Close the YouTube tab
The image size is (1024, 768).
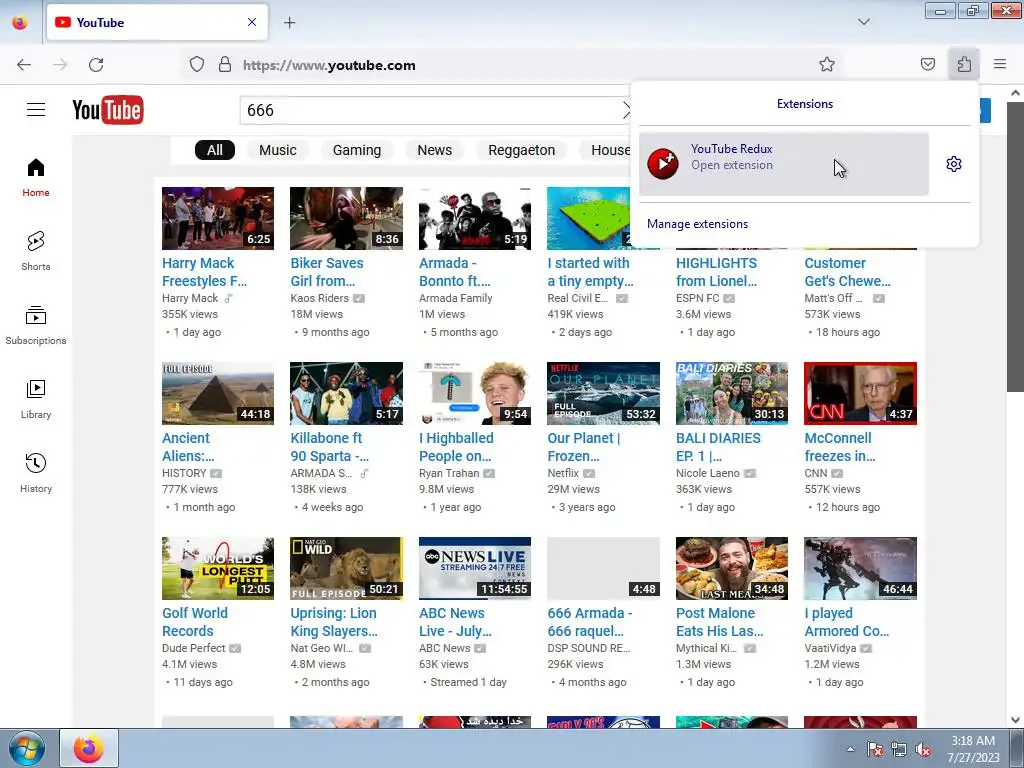(x=252, y=22)
